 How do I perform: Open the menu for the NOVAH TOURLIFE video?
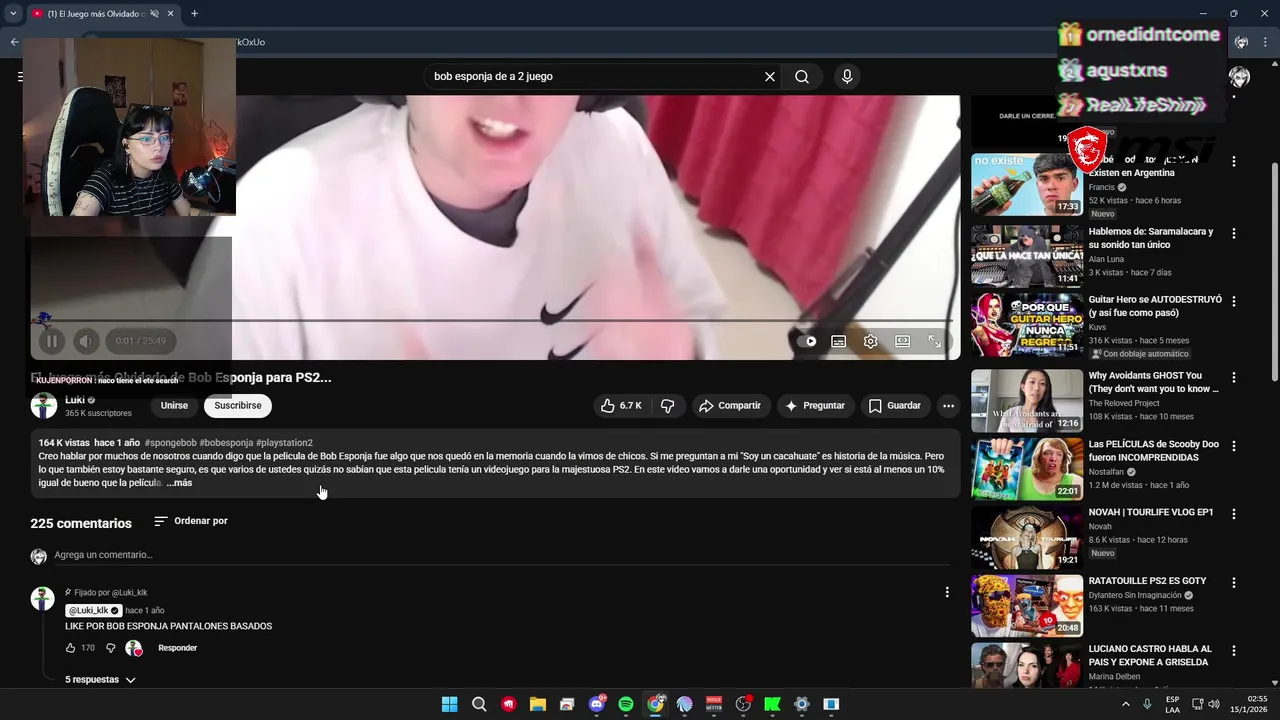coord(1233,513)
